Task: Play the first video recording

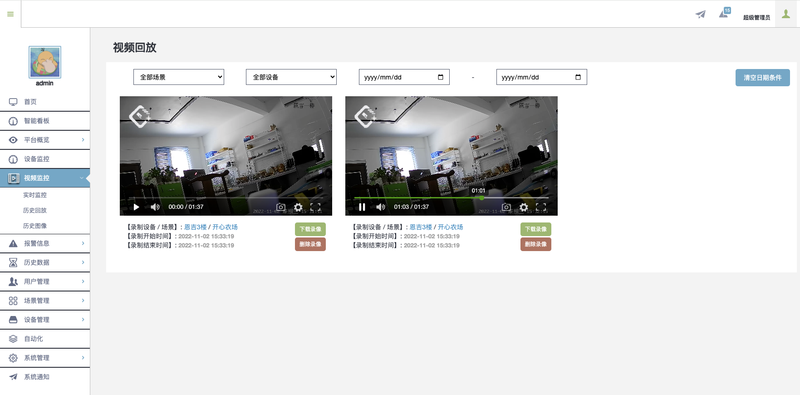Action: click(136, 207)
